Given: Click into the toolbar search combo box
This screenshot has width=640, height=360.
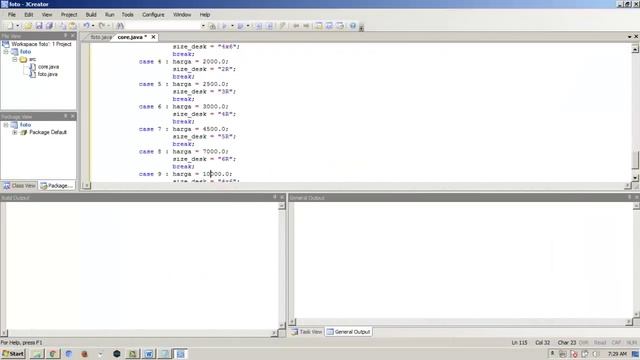Looking at the screenshot, I should pos(163,26).
